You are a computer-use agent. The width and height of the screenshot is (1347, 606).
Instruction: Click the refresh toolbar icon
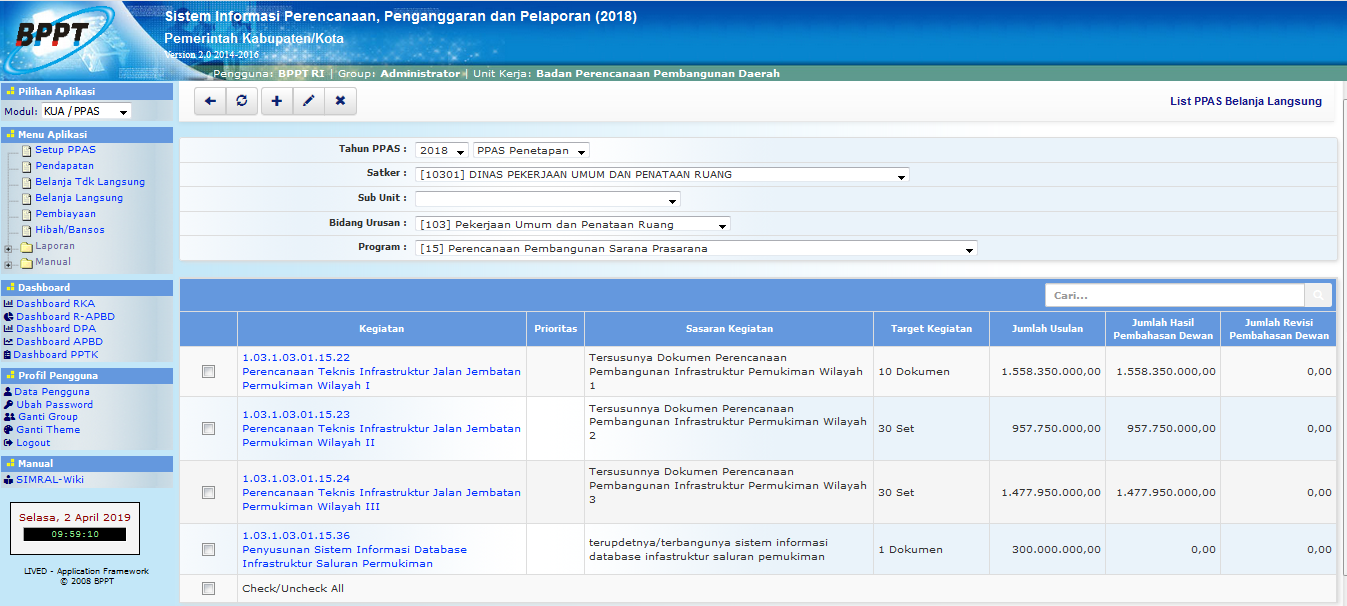tap(241, 101)
